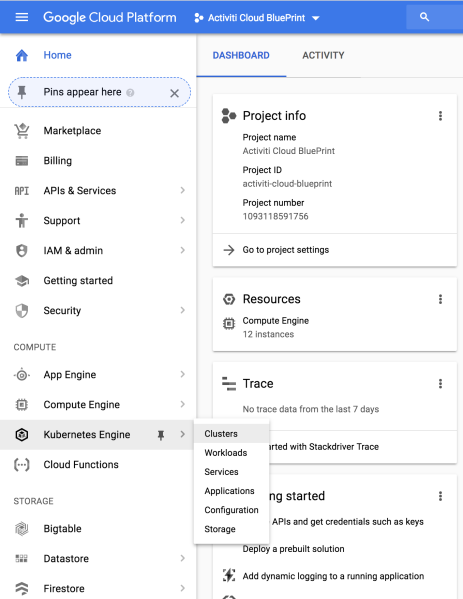Screen dimensions: 463x599
Task: Expand the Security submenu arrow
Action: (183, 310)
